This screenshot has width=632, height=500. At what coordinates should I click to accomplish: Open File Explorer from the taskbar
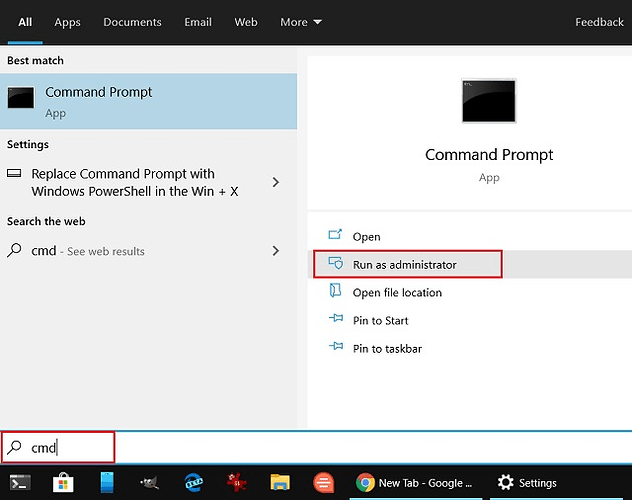point(280,483)
